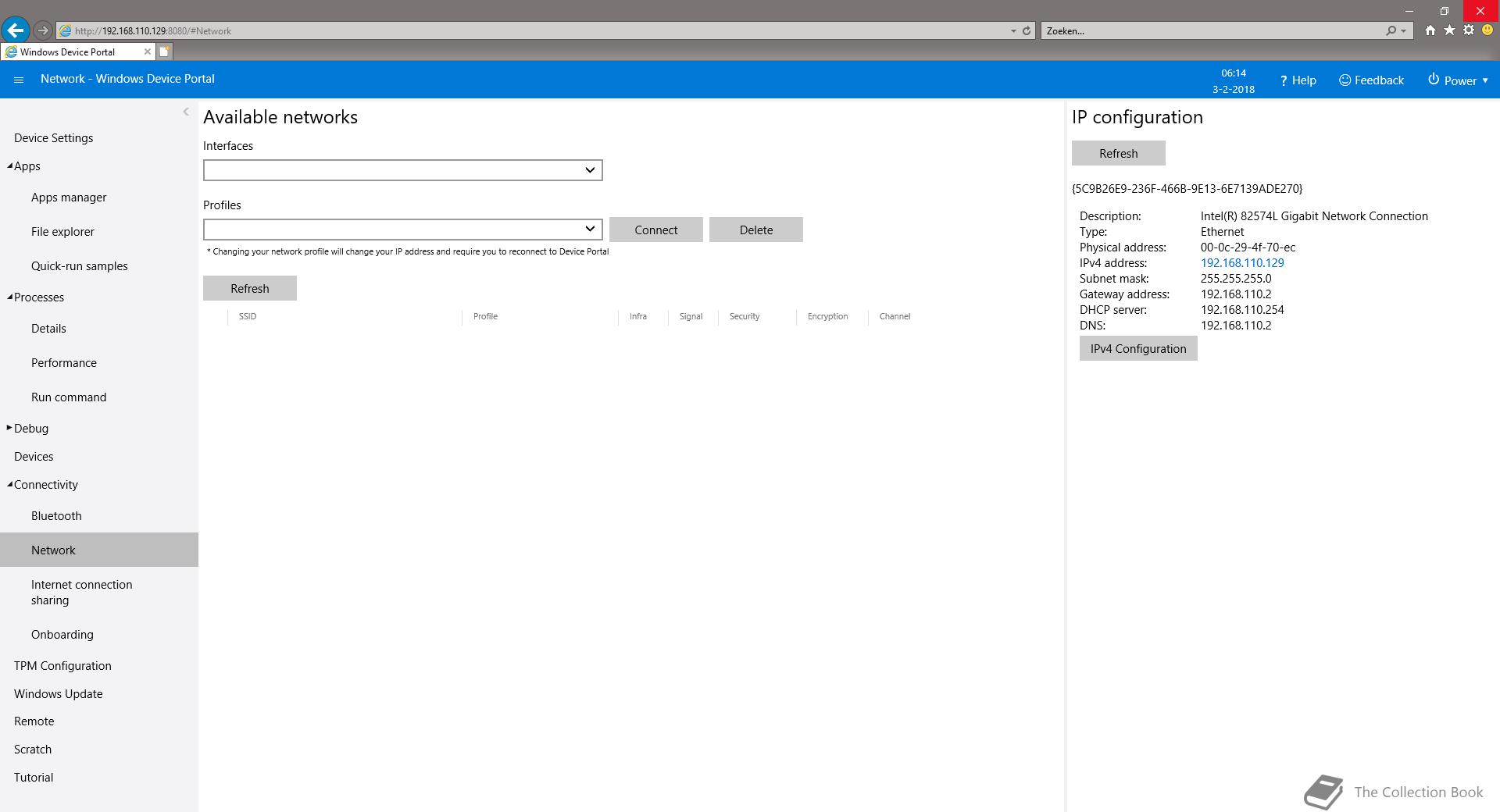Open Devices page
Image resolution: width=1500 pixels, height=812 pixels.
pos(34,457)
